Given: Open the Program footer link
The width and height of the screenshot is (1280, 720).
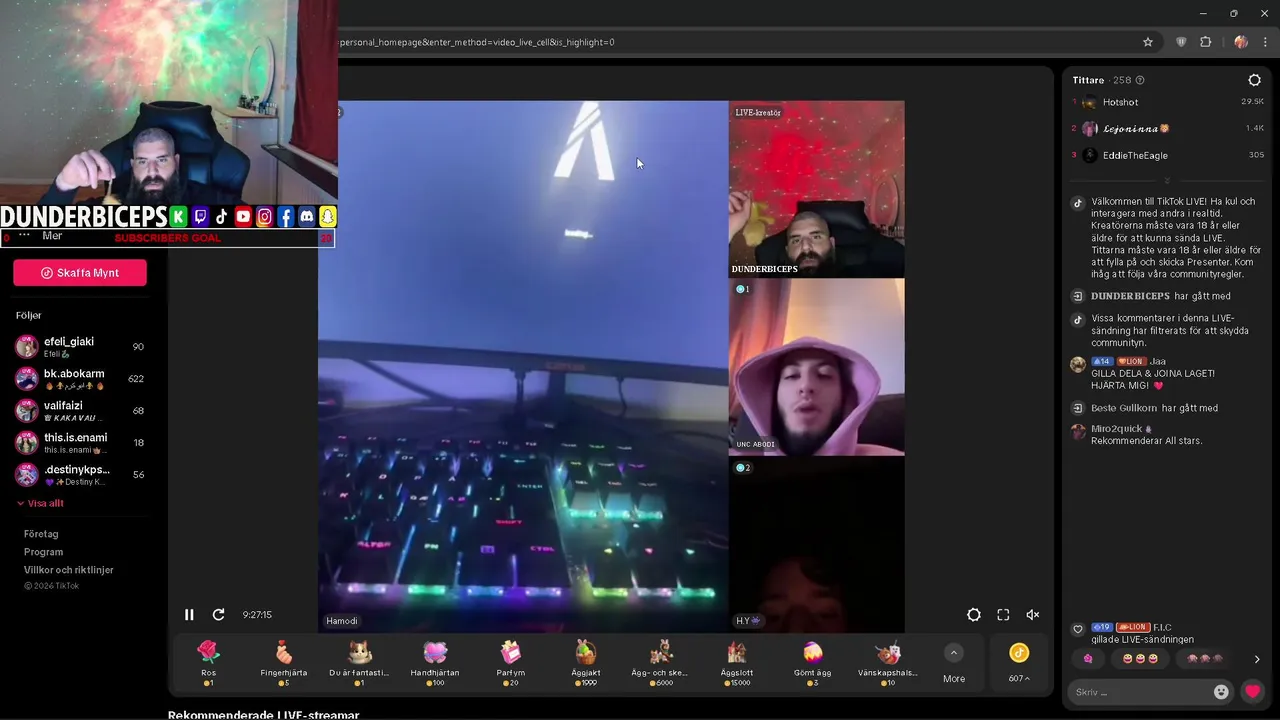Looking at the screenshot, I should click(43, 552).
